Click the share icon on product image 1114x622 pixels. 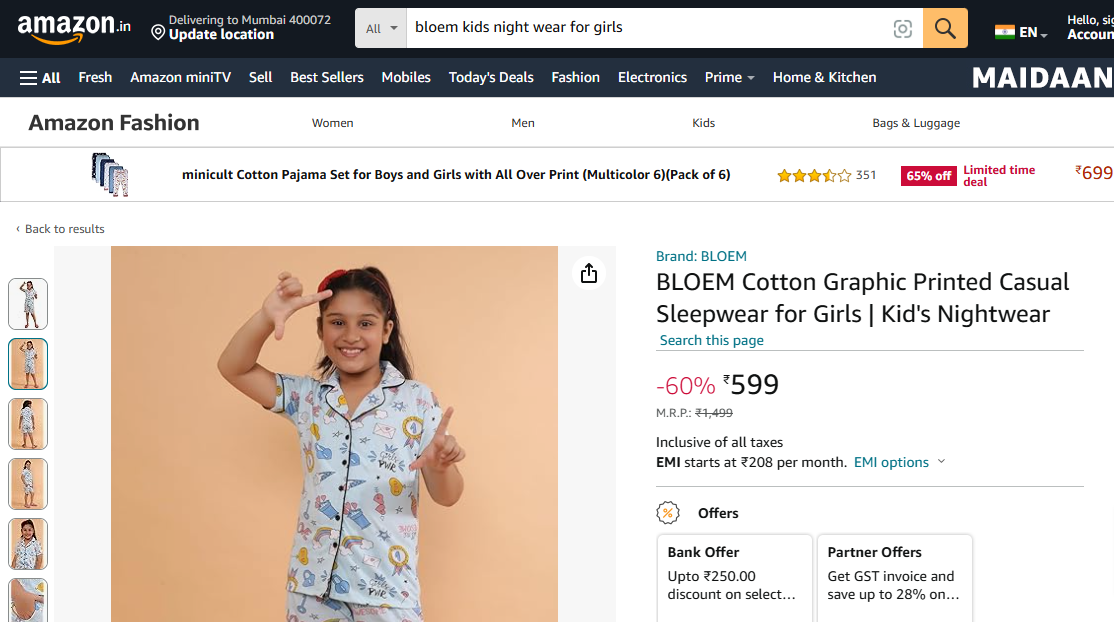(589, 273)
